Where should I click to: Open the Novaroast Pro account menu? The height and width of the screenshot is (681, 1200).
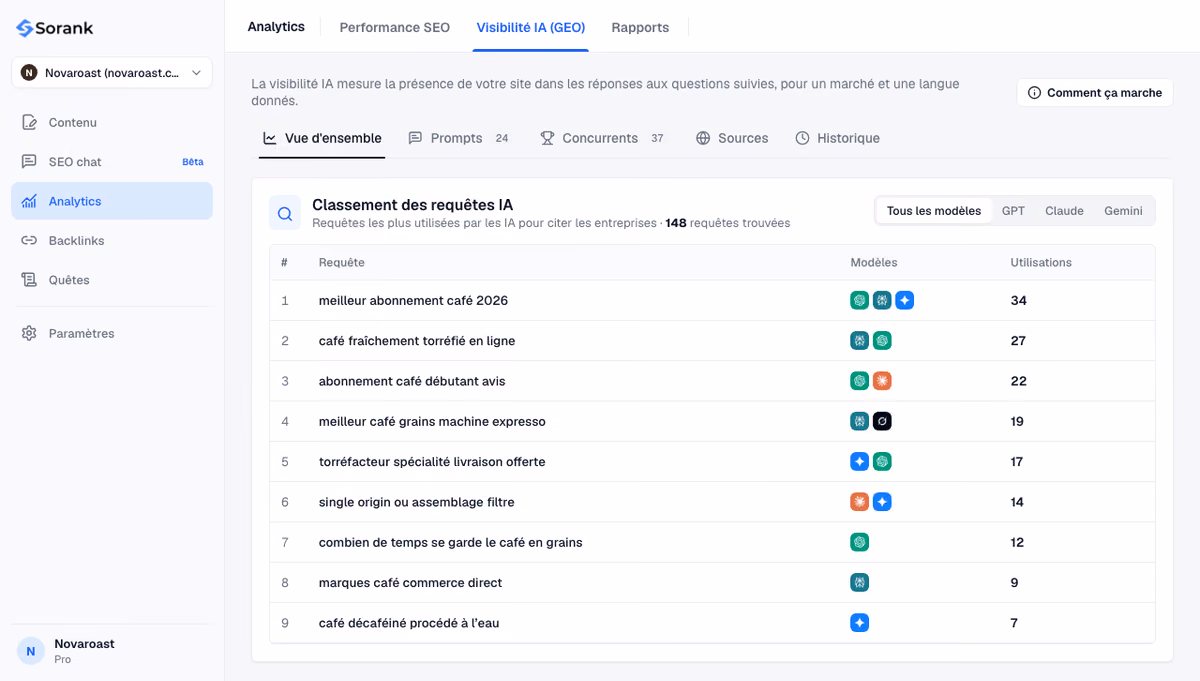click(112, 651)
